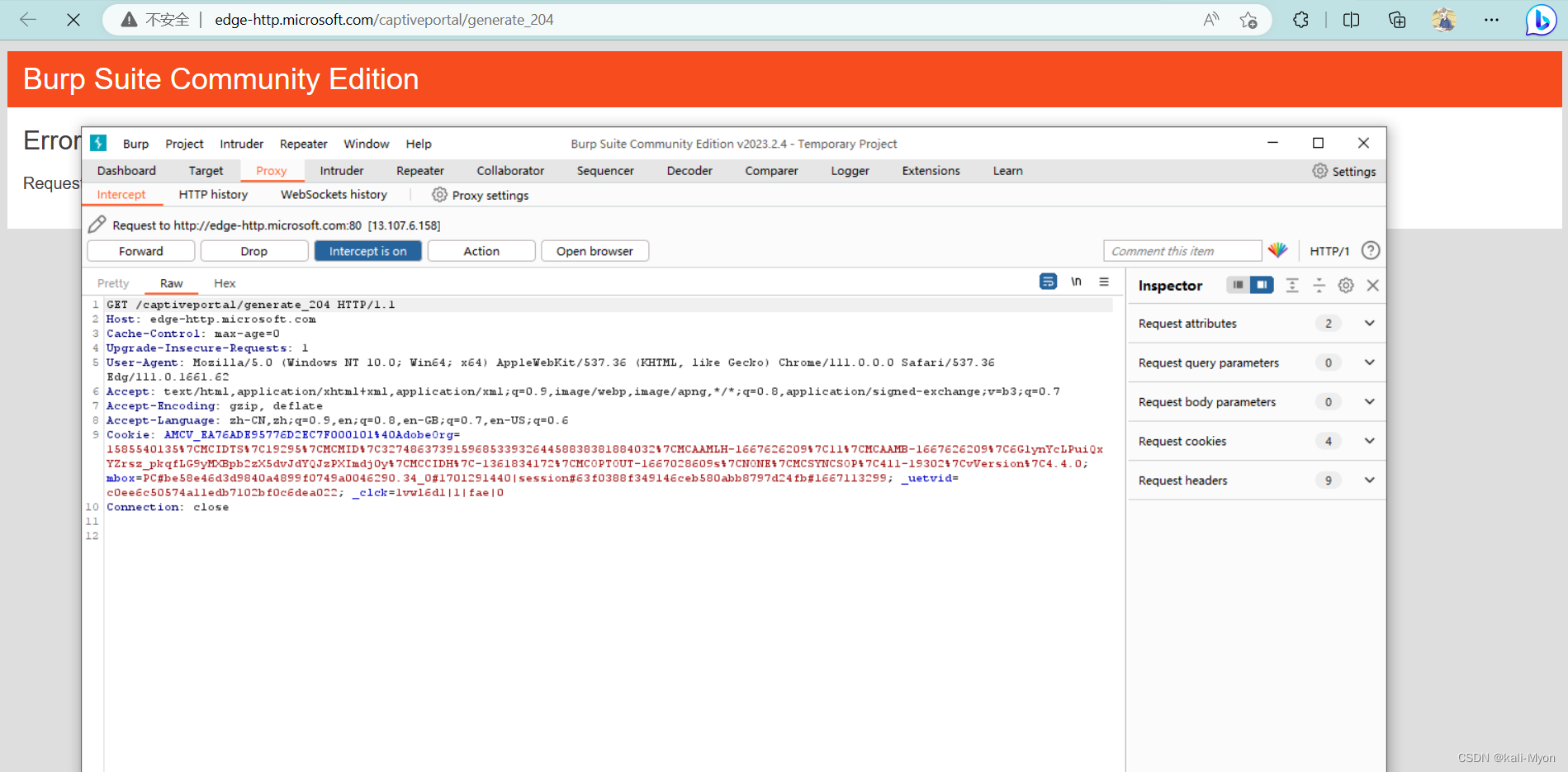Select the Hex view tab
This screenshot has height=772, width=1568.
coord(225,283)
